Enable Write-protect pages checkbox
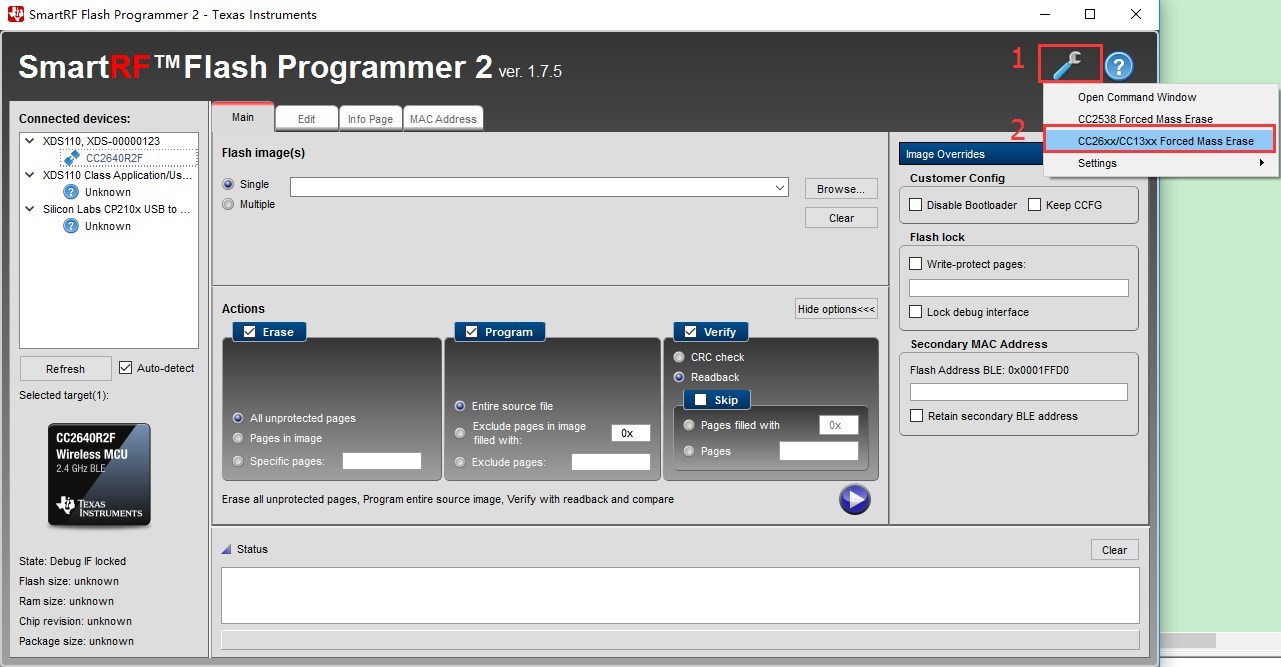This screenshot has width=1281, height=667. coord(916,264)
